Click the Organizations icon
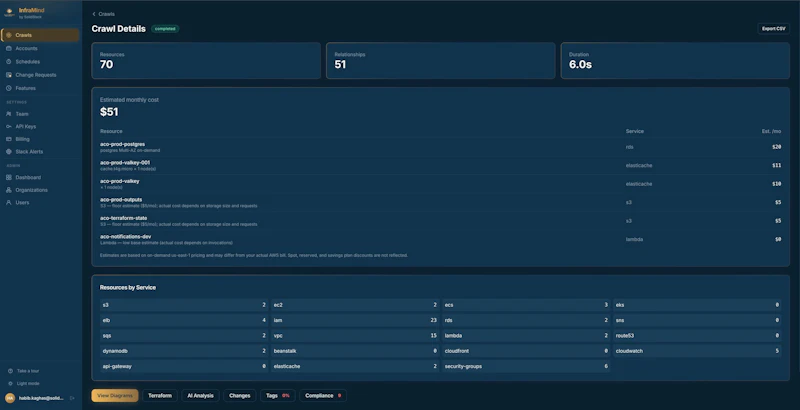This screenshot has width=800, height=410. (9, 190)
